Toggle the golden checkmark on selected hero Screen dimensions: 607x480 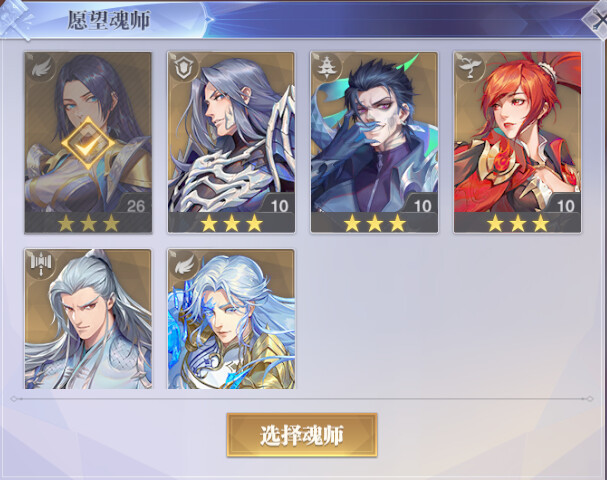89,143
